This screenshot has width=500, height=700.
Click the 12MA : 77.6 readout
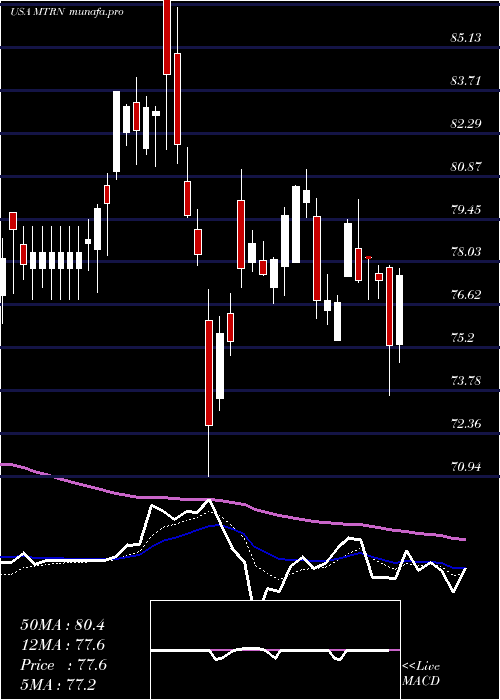(x=63, y=645)
